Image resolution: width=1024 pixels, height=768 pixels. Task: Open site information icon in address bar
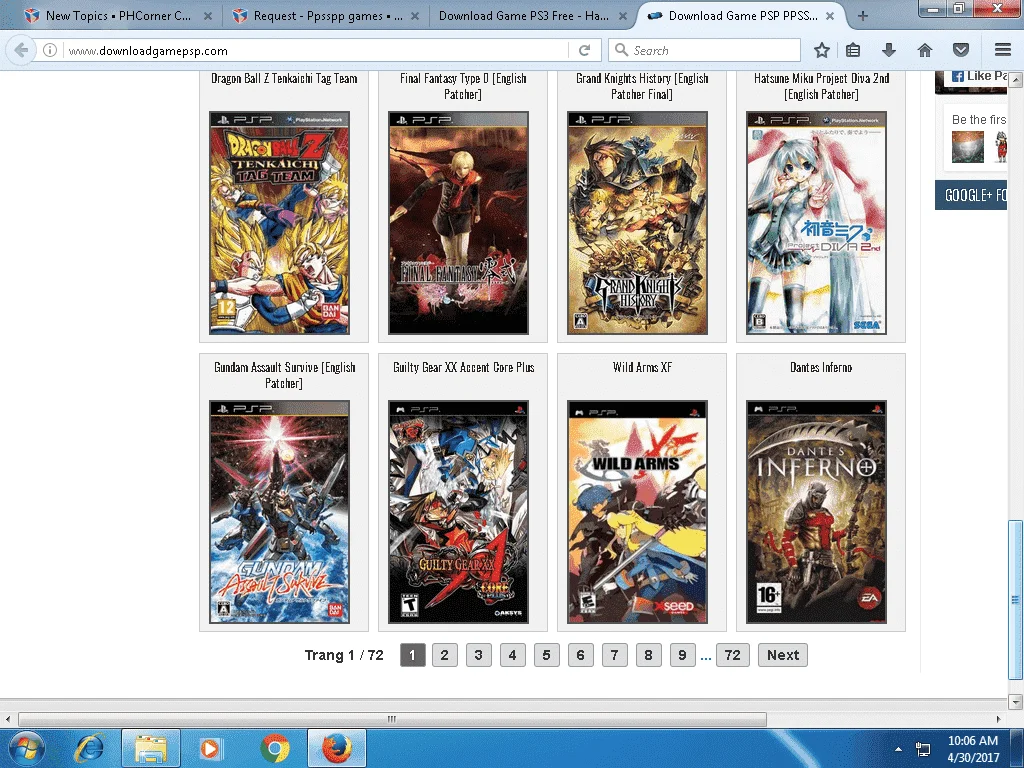coord(50,50)
